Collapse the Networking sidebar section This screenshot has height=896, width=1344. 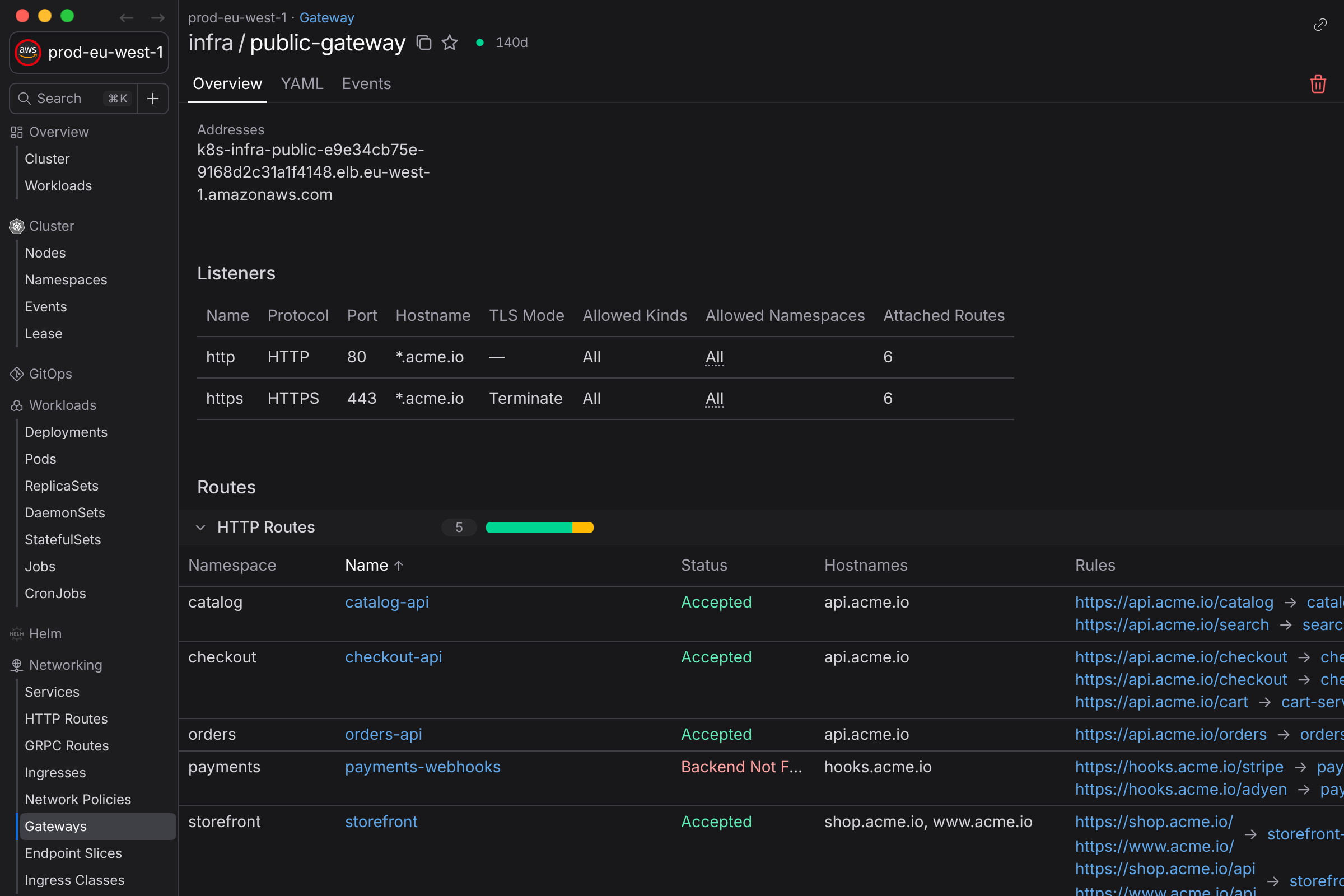[x=66, y=665]
